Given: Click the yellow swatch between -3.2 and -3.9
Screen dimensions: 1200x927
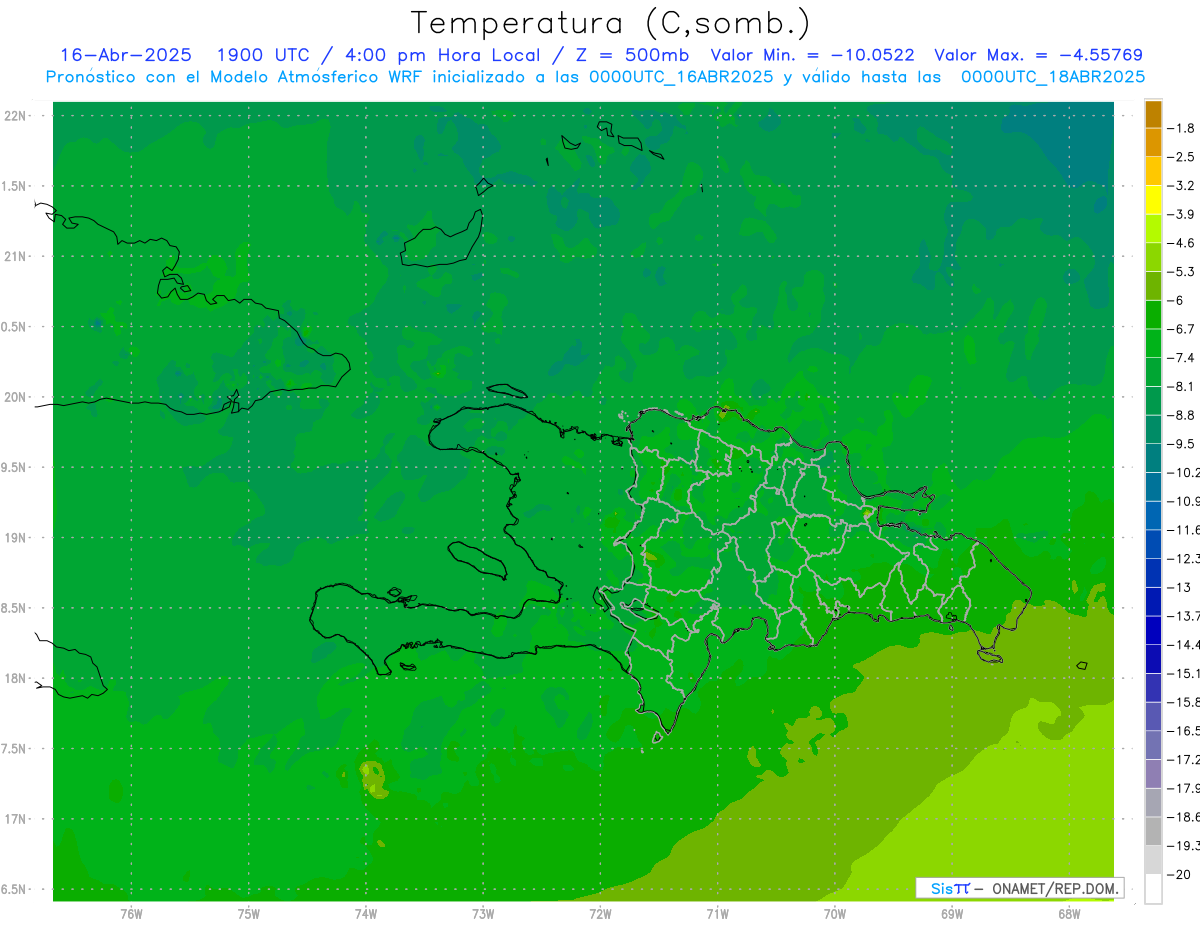Looking at the screenshot, I should pos(1153,200).
